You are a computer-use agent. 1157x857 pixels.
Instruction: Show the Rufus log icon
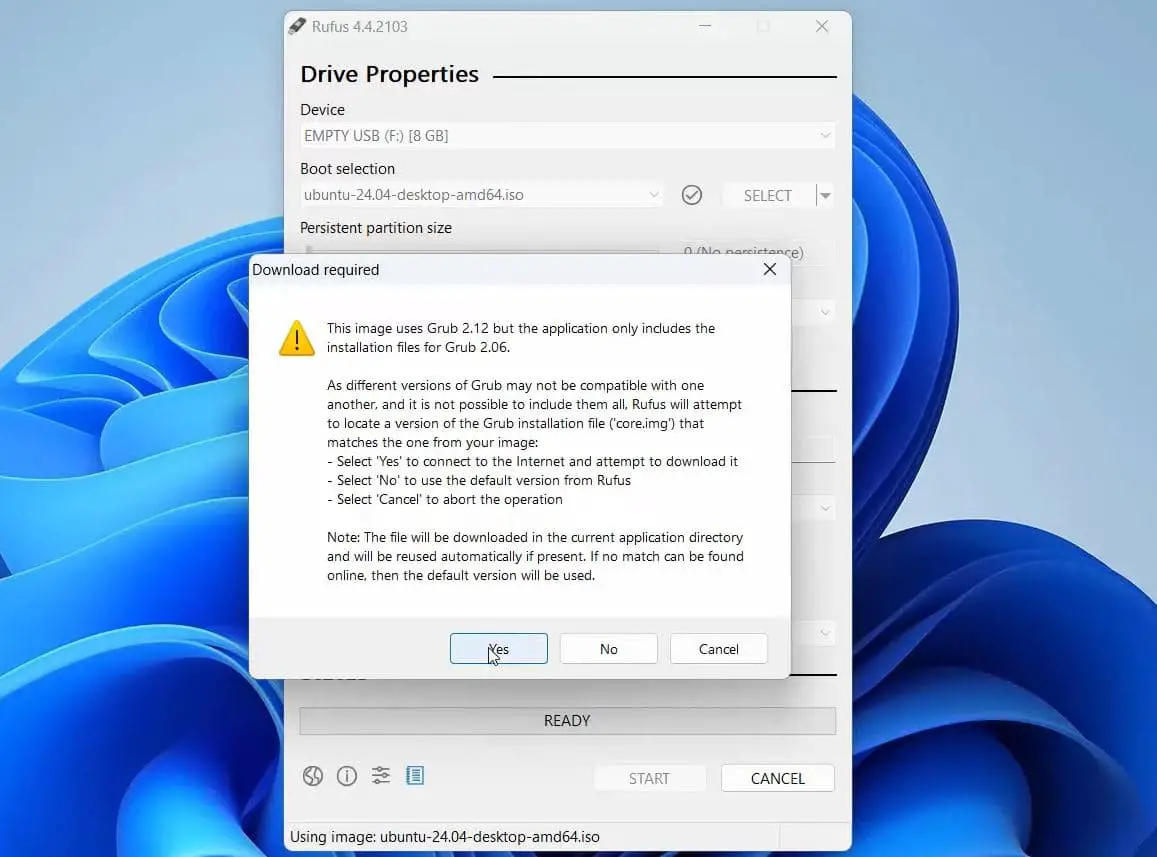(x=415, y=775)
